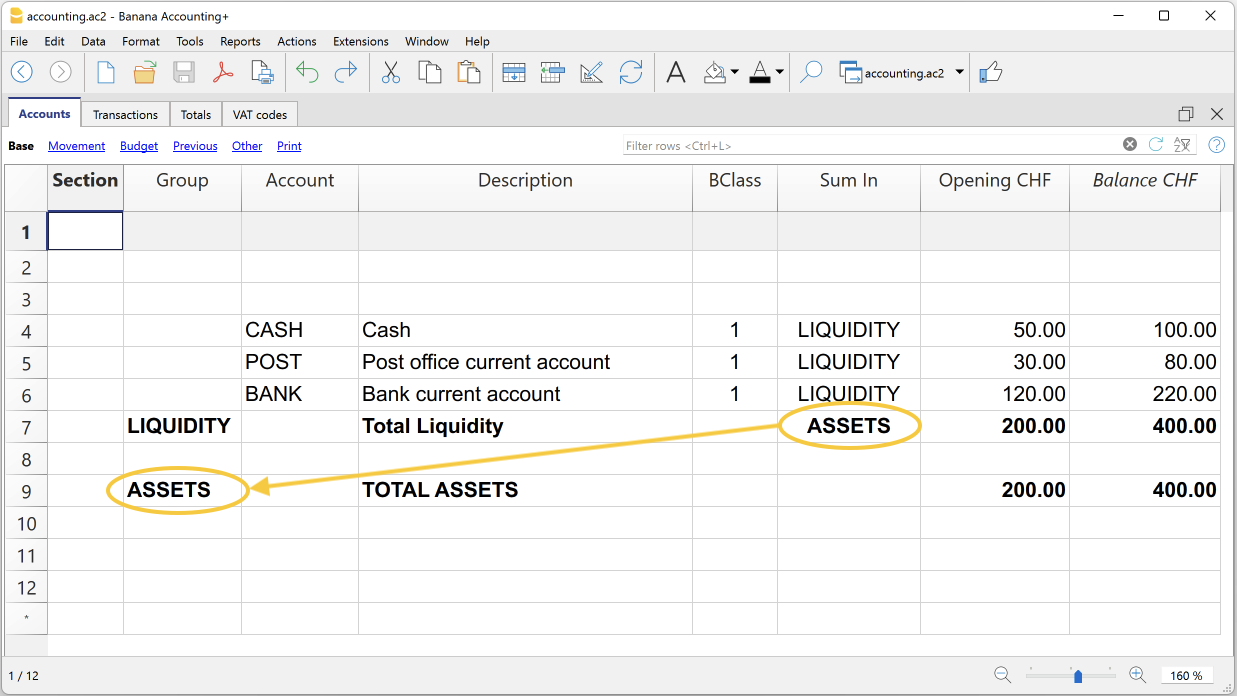This screenshot has width=1237, height=696.
Task: Clear the filter rows field with X icon
Action: (x=1130, y=144)
